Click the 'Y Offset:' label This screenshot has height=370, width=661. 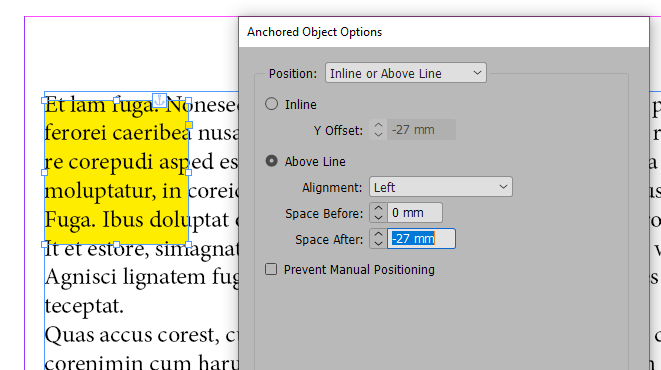[338, 131]
